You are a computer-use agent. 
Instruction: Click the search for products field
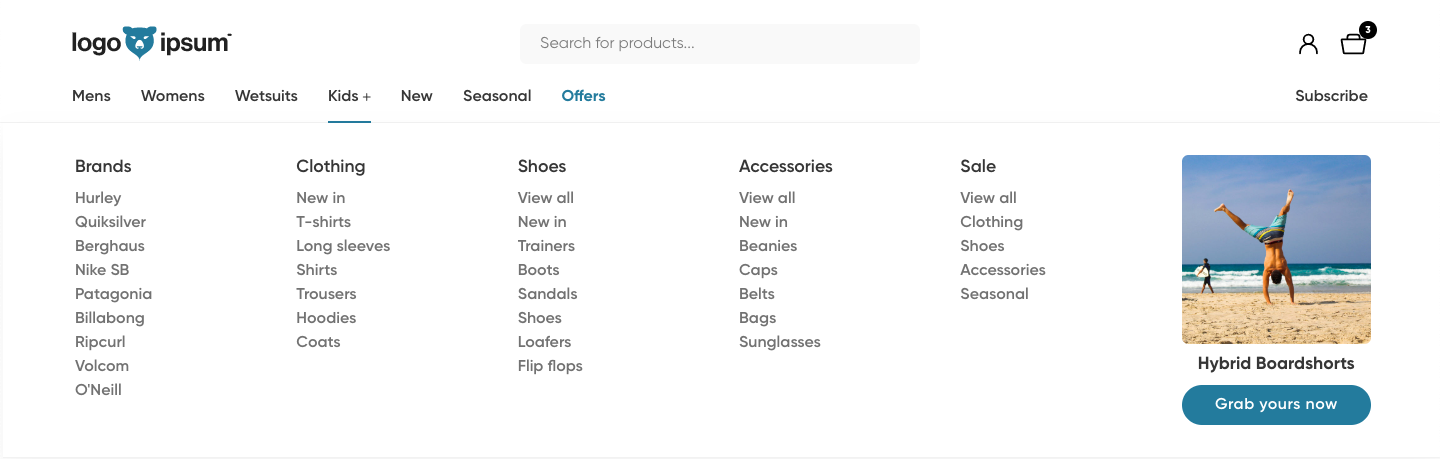point(719,44)
